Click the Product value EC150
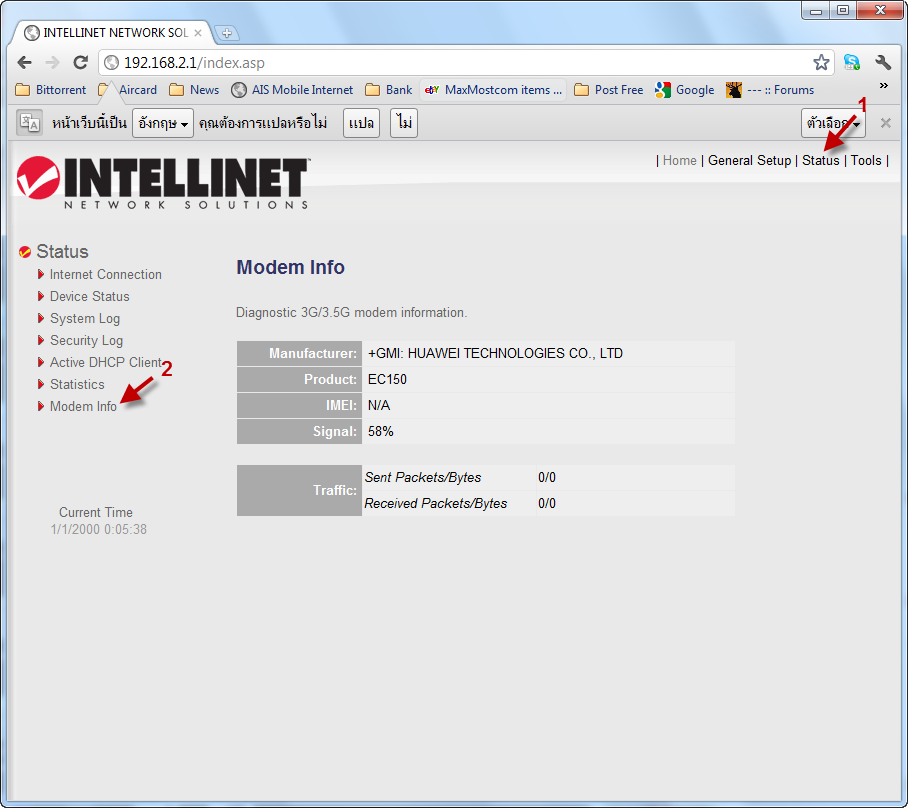 [387, 379]
